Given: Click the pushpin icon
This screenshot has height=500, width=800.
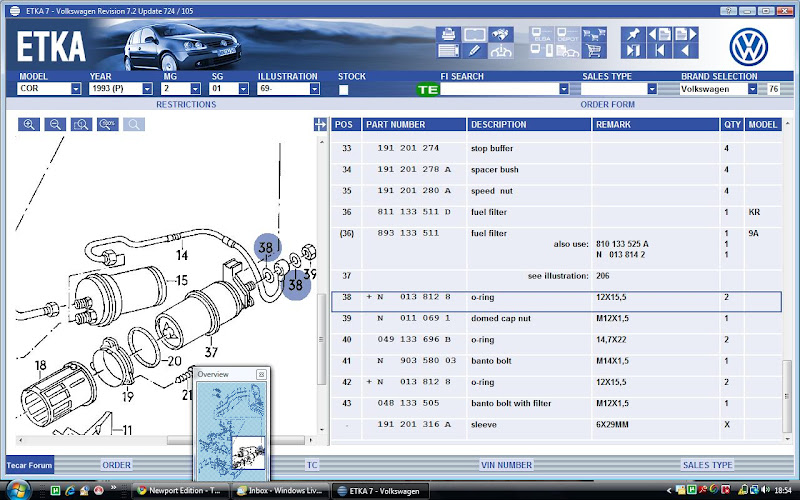Looking at the screenshot, I should (x=632, y=34).
